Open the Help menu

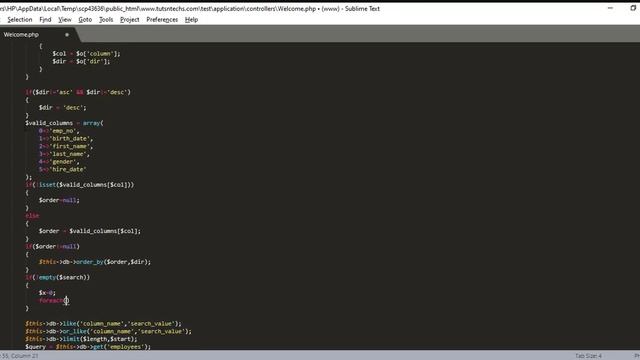(x=191, y=20)
